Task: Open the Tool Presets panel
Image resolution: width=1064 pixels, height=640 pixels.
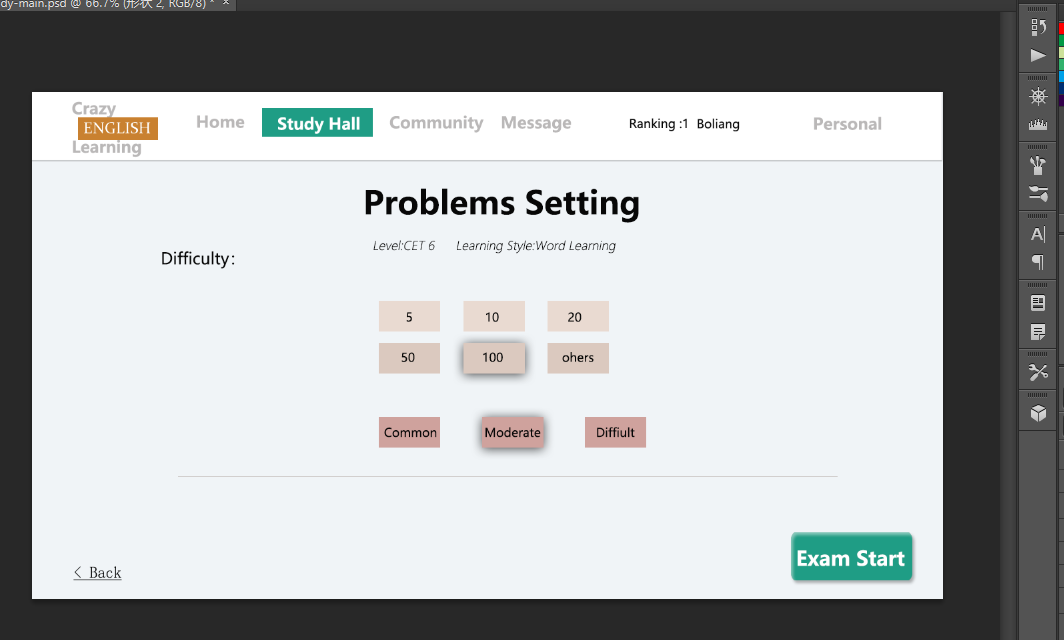Action: click(x=1038, y=372)
